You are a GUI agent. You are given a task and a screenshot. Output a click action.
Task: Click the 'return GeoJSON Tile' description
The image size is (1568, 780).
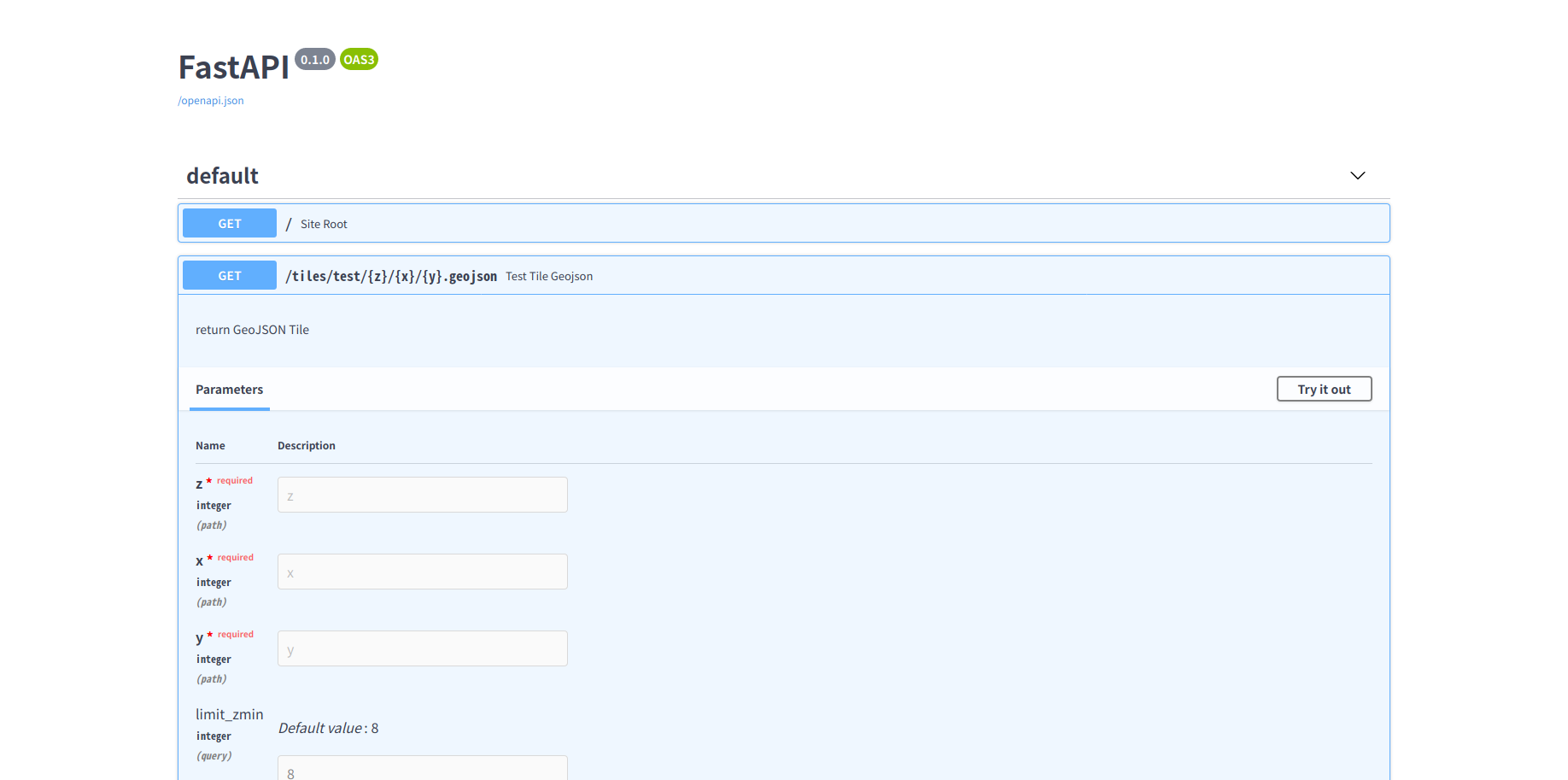pyautogui.click(x=252, y=330)
